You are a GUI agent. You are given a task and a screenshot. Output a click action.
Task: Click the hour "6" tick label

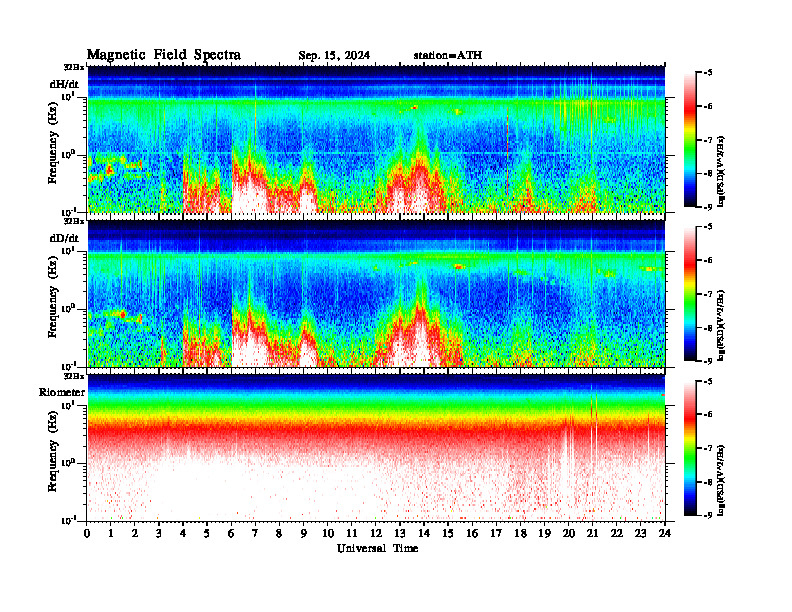(x=231, y=533)
